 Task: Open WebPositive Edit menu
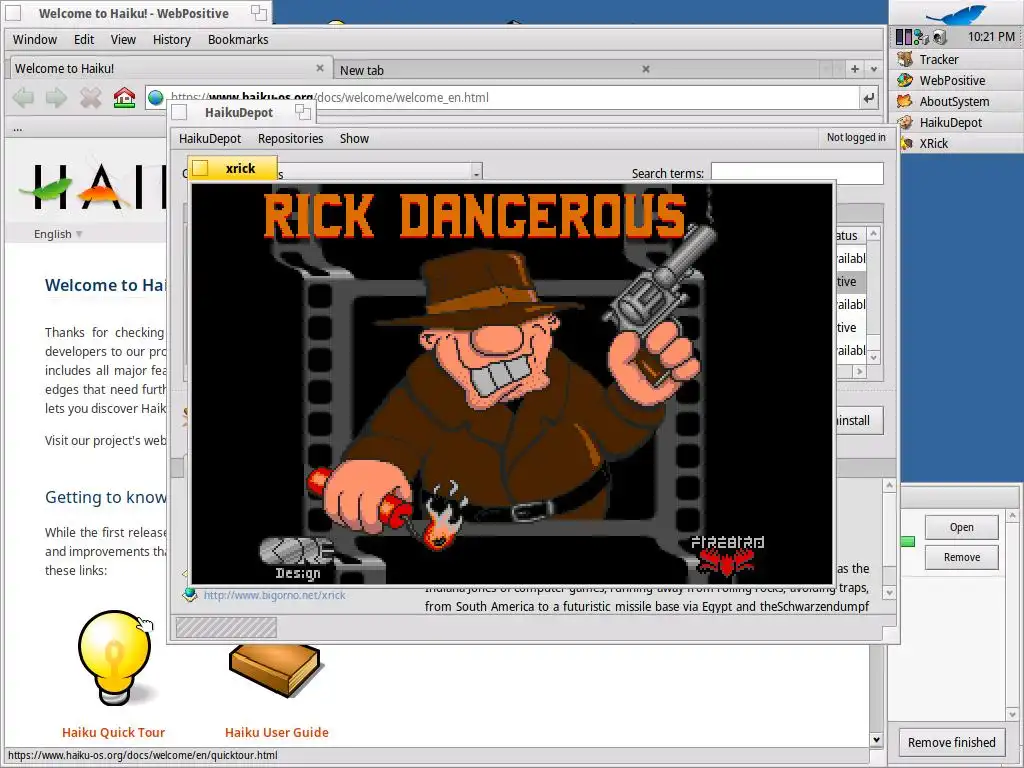(x=84, y=39)
